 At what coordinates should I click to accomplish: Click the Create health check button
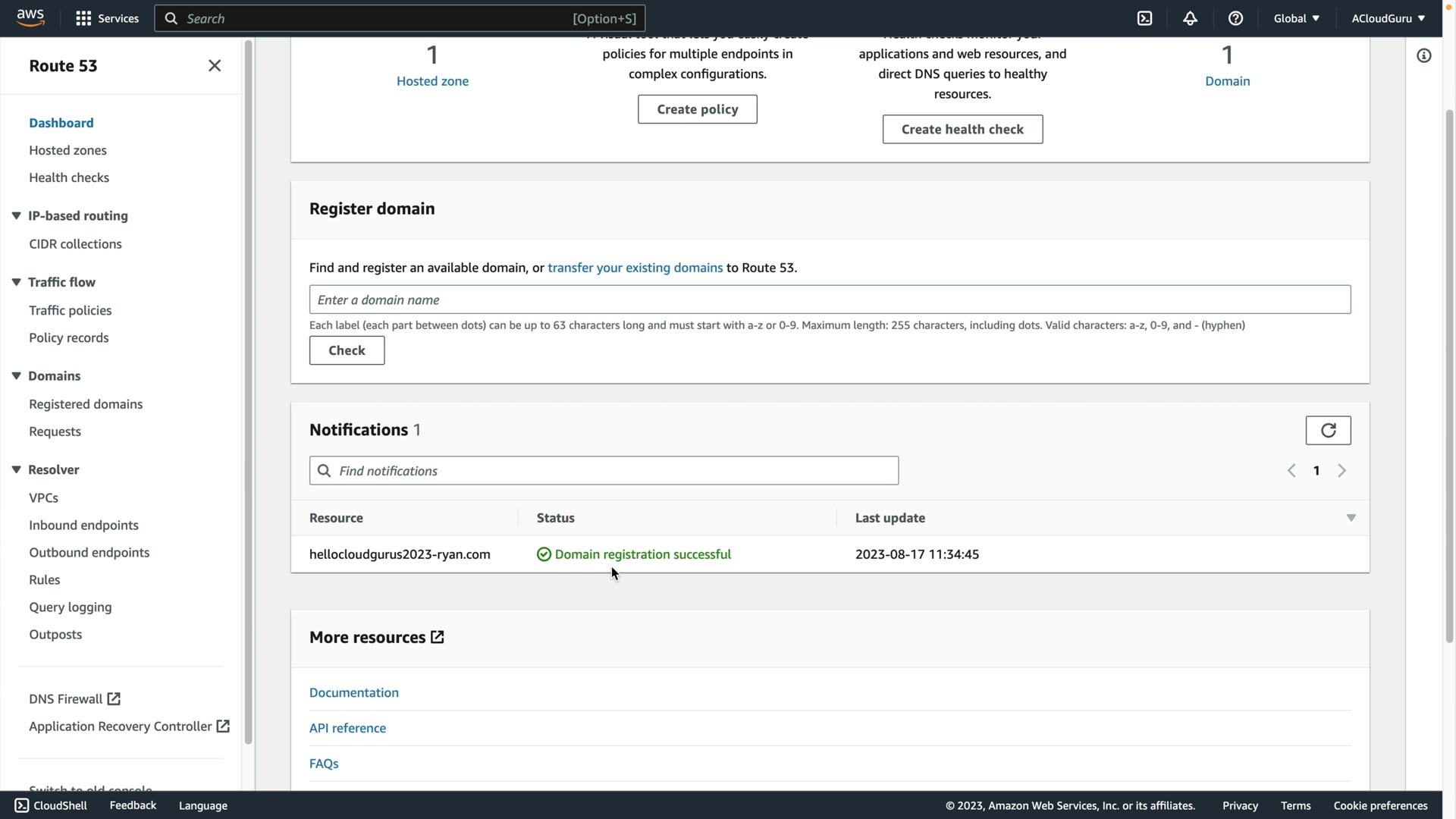tap(962, 130)
